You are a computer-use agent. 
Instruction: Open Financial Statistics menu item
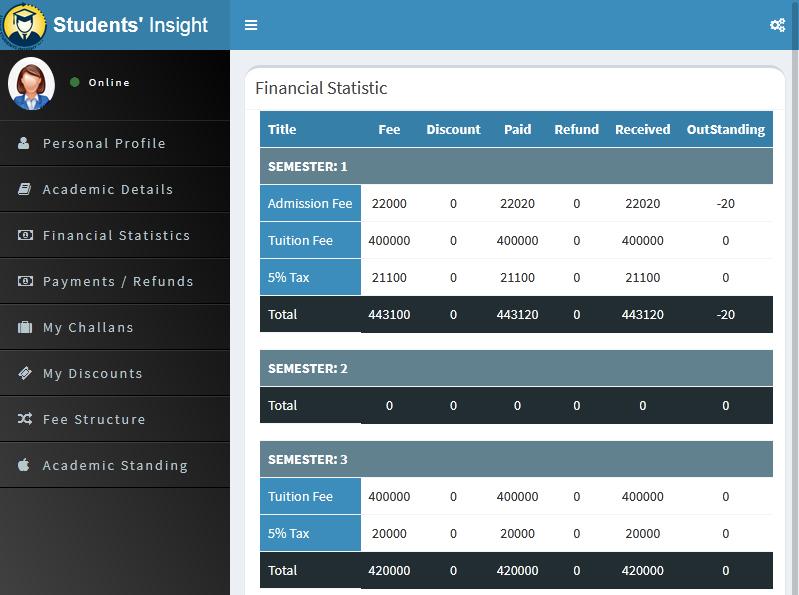[115, 235]
